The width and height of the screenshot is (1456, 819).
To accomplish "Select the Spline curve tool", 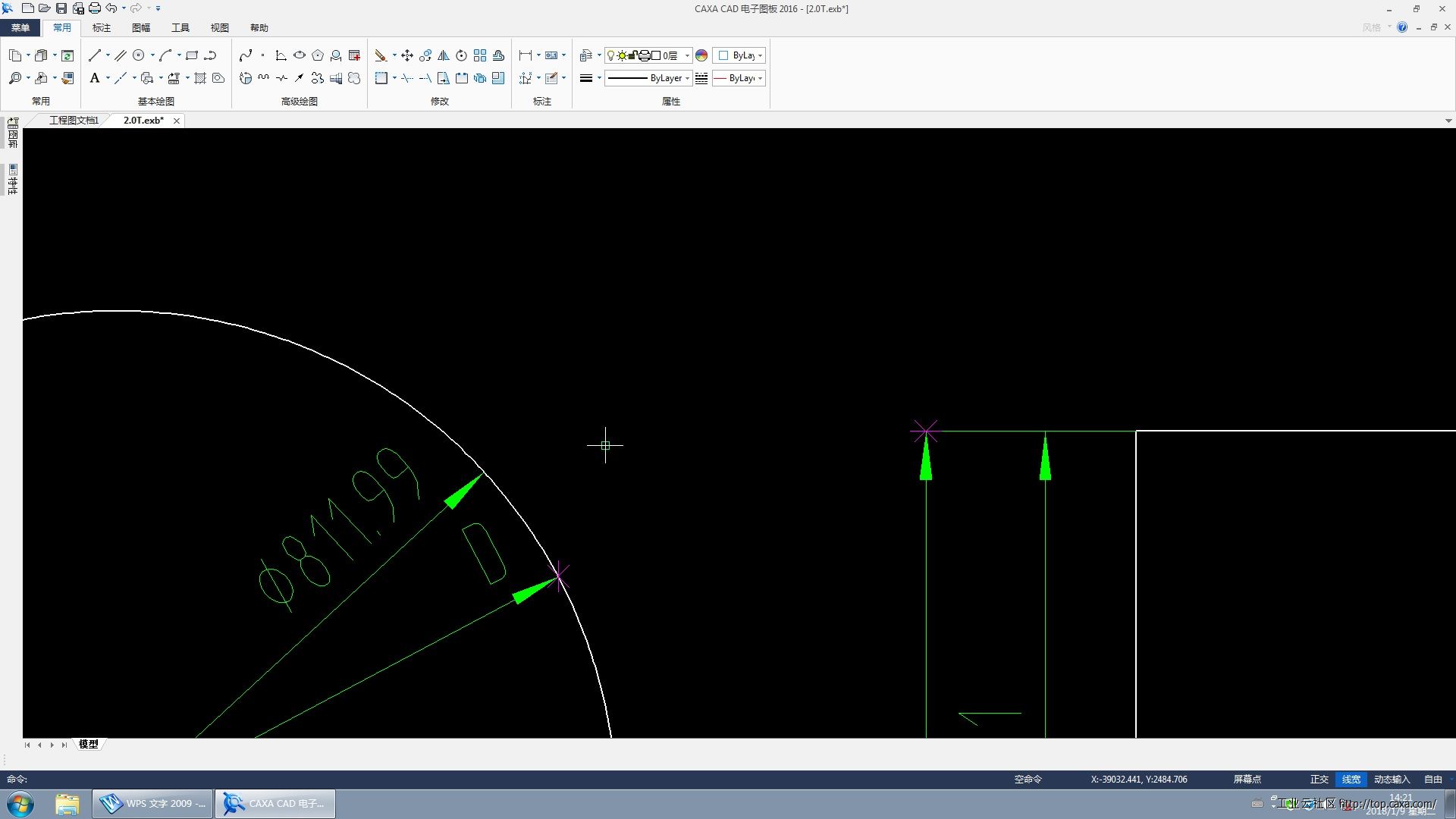I will coord(246,55).
